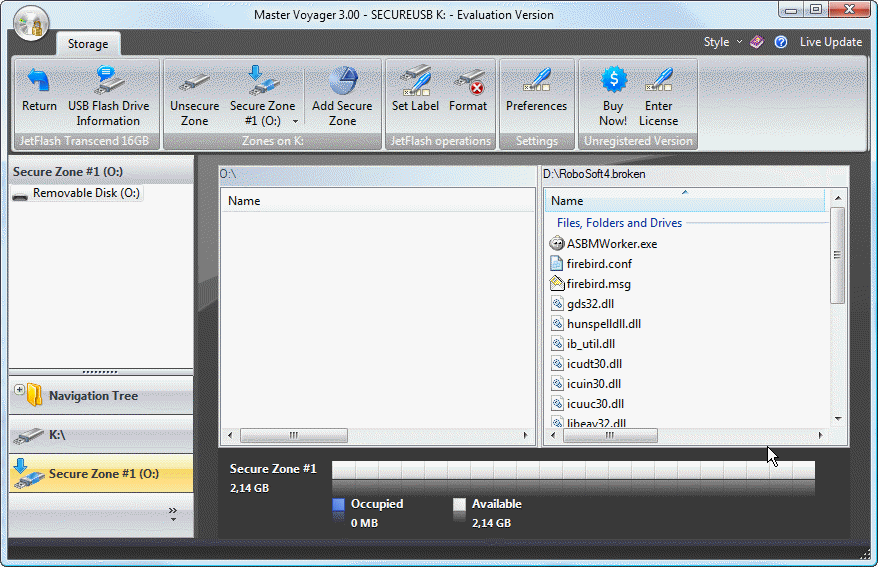Click the Return arrow icon

tap(39, 81)
